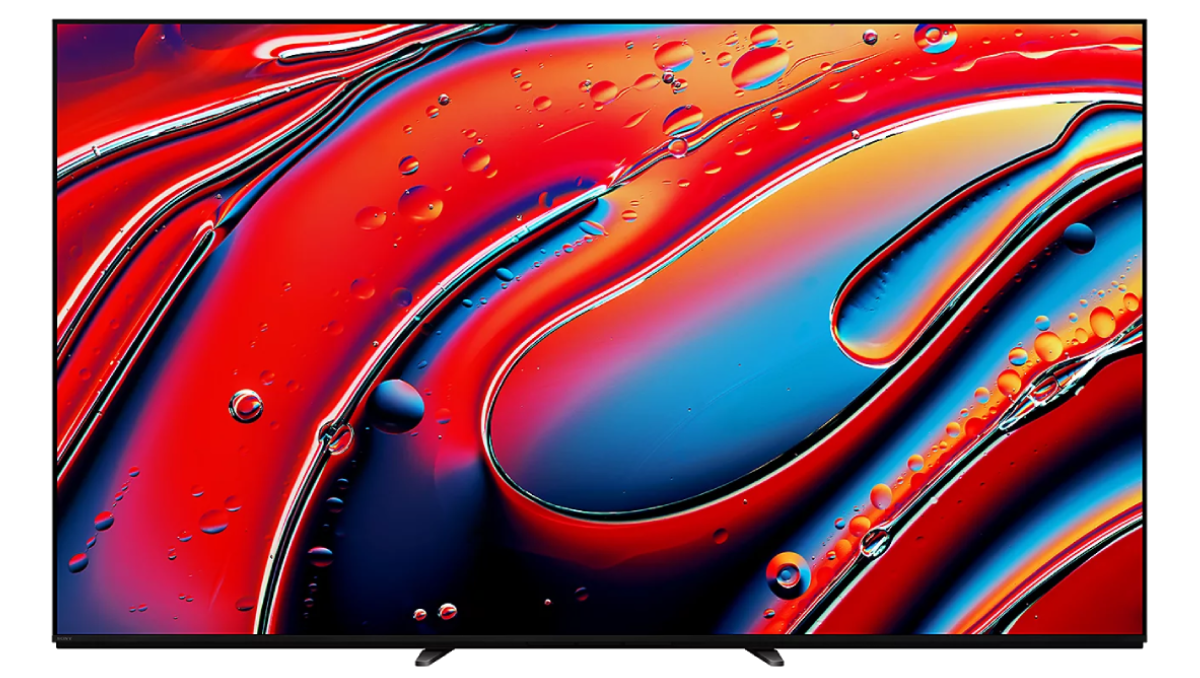
Task: Click the cyan droplet near the top right
Action: tap(935, 38)
